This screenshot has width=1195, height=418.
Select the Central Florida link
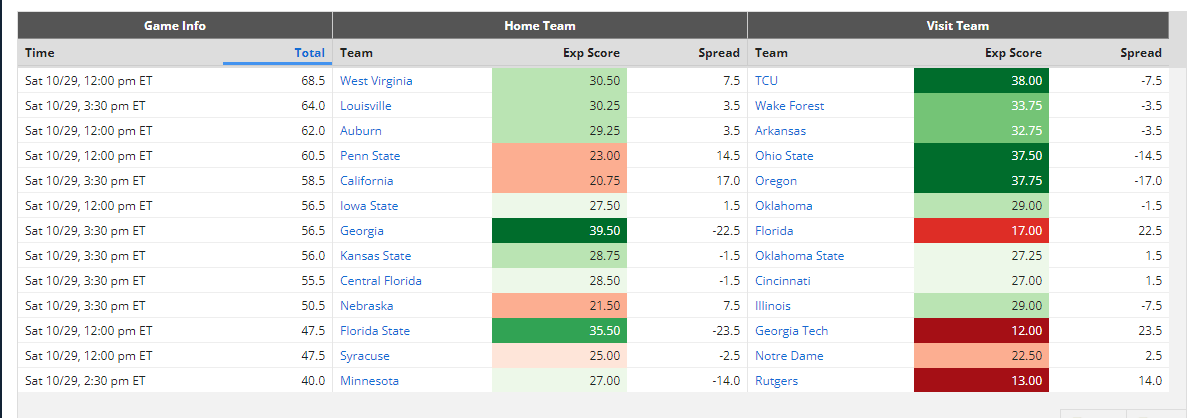pos(381,281)
